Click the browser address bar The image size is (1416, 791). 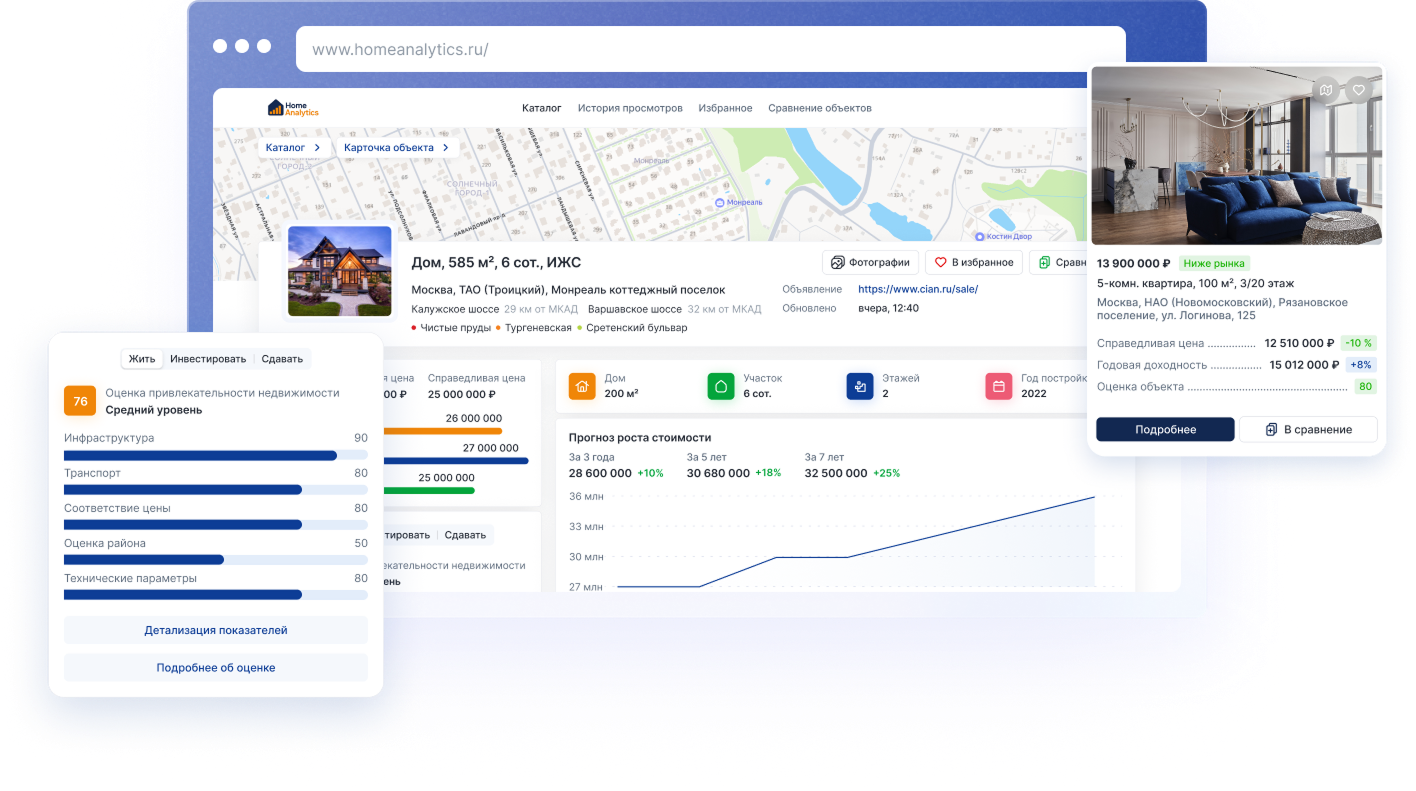[x=711, y=49]
